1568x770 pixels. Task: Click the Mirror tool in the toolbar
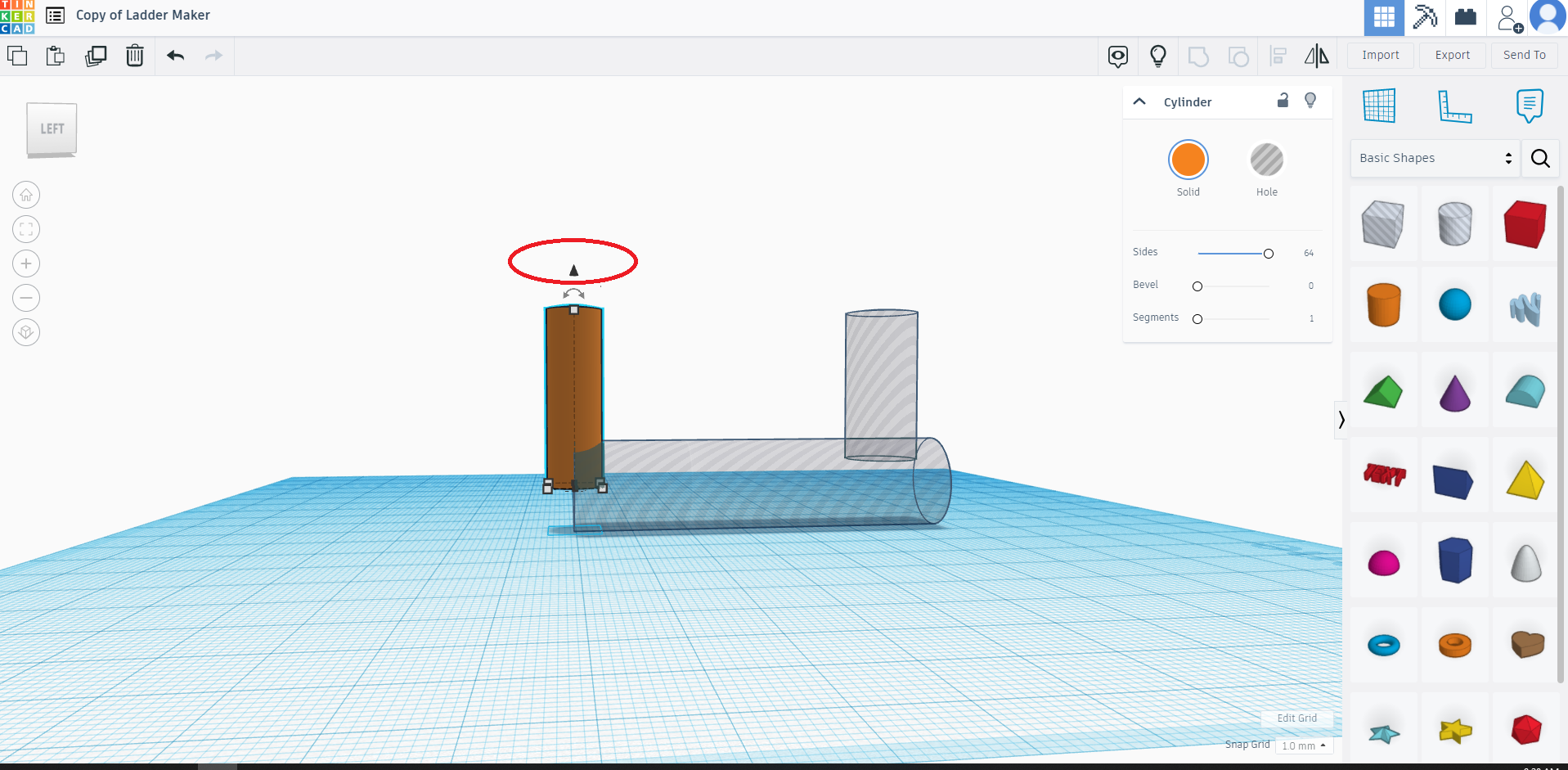(1319, 56)
